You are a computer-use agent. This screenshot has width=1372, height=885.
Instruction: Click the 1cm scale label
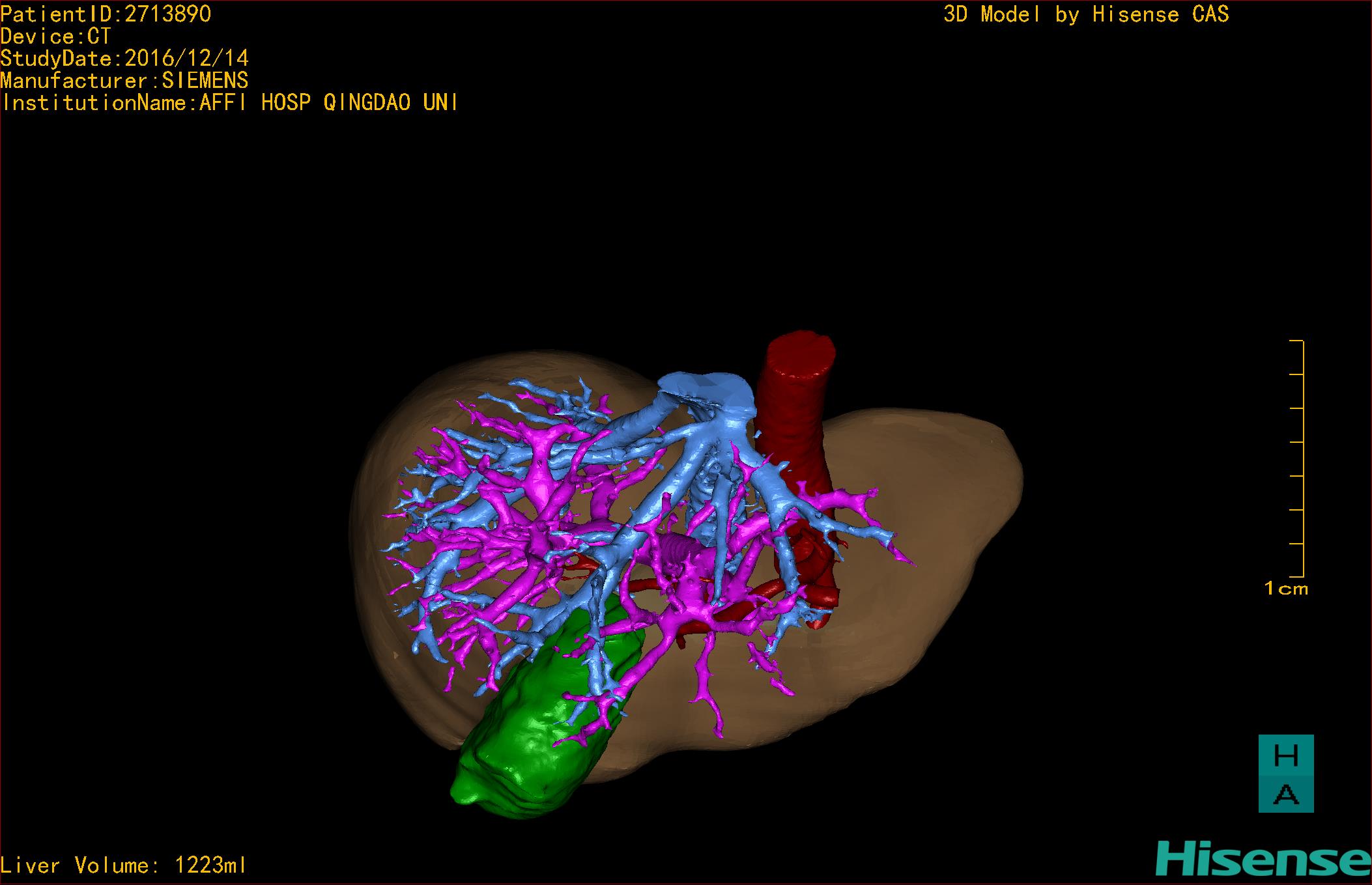tap(1285, 589)
